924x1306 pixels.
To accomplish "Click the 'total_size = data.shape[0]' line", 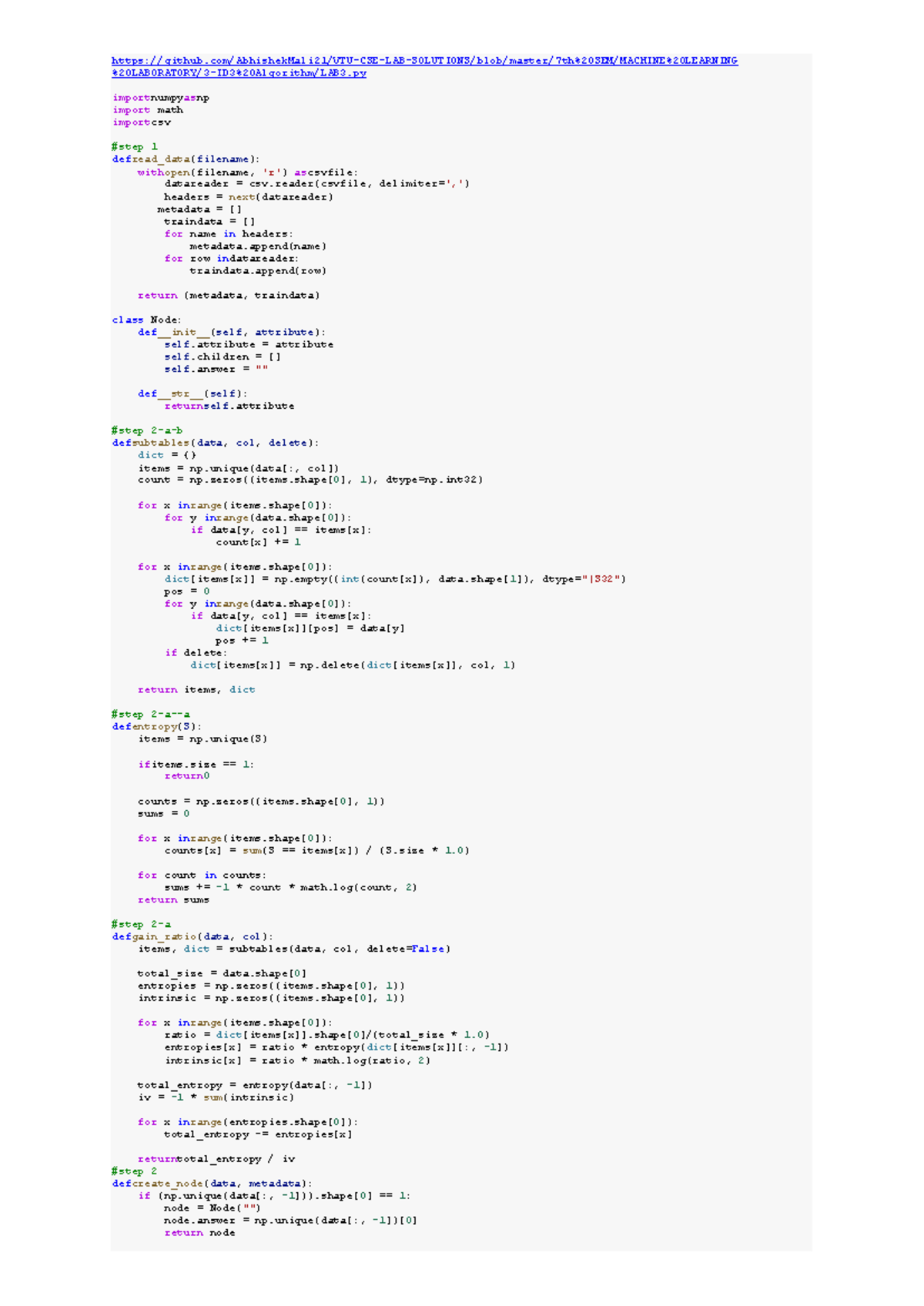I will (x=222, y=973).
